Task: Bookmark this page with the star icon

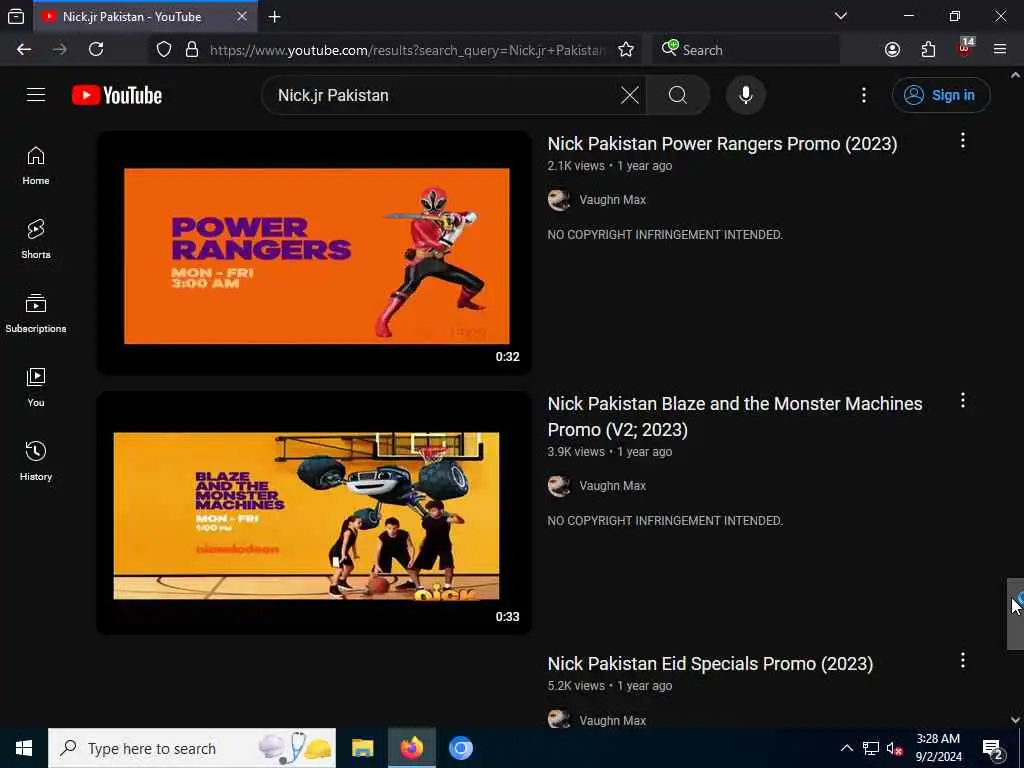Action: [x=626, y=50]
